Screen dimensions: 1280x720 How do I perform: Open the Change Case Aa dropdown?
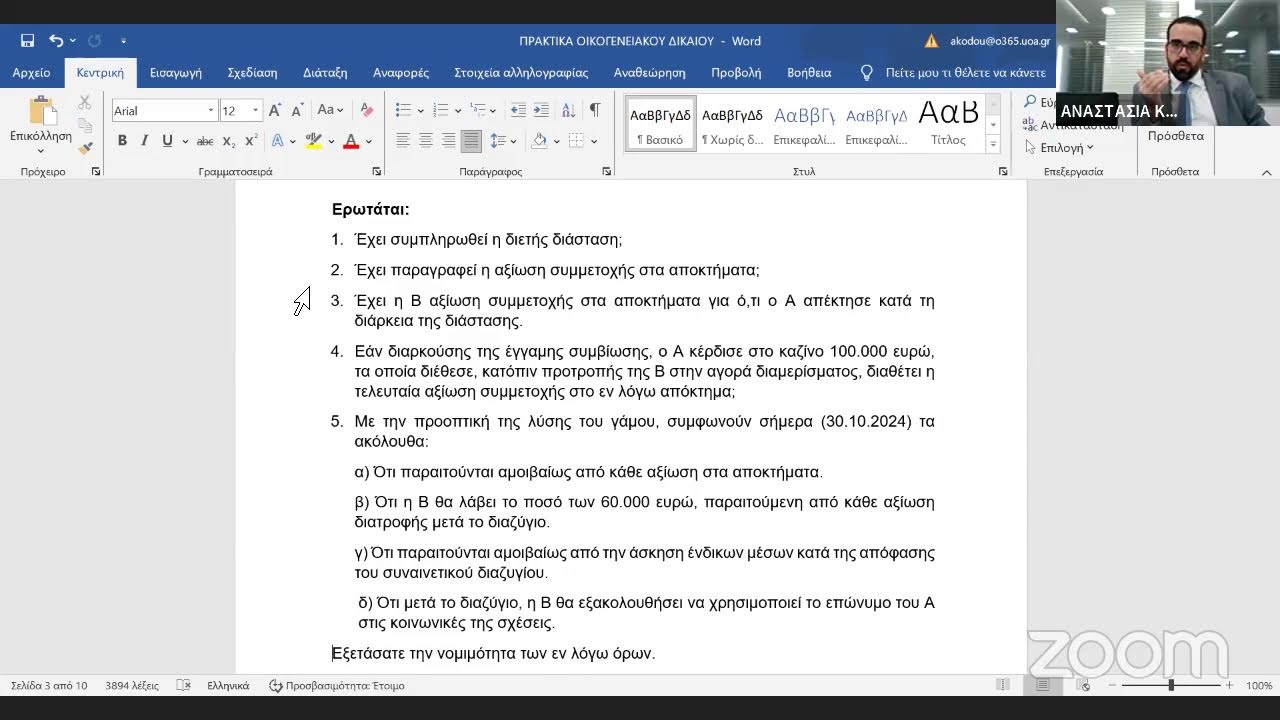(330, 110)
